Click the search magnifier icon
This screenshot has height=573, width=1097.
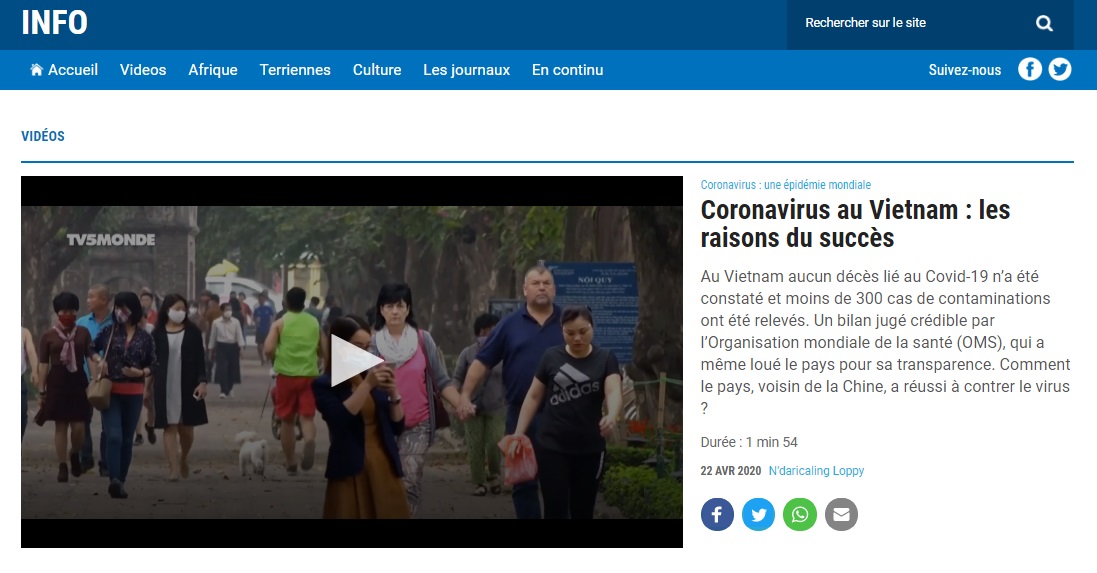[1044, 23]
